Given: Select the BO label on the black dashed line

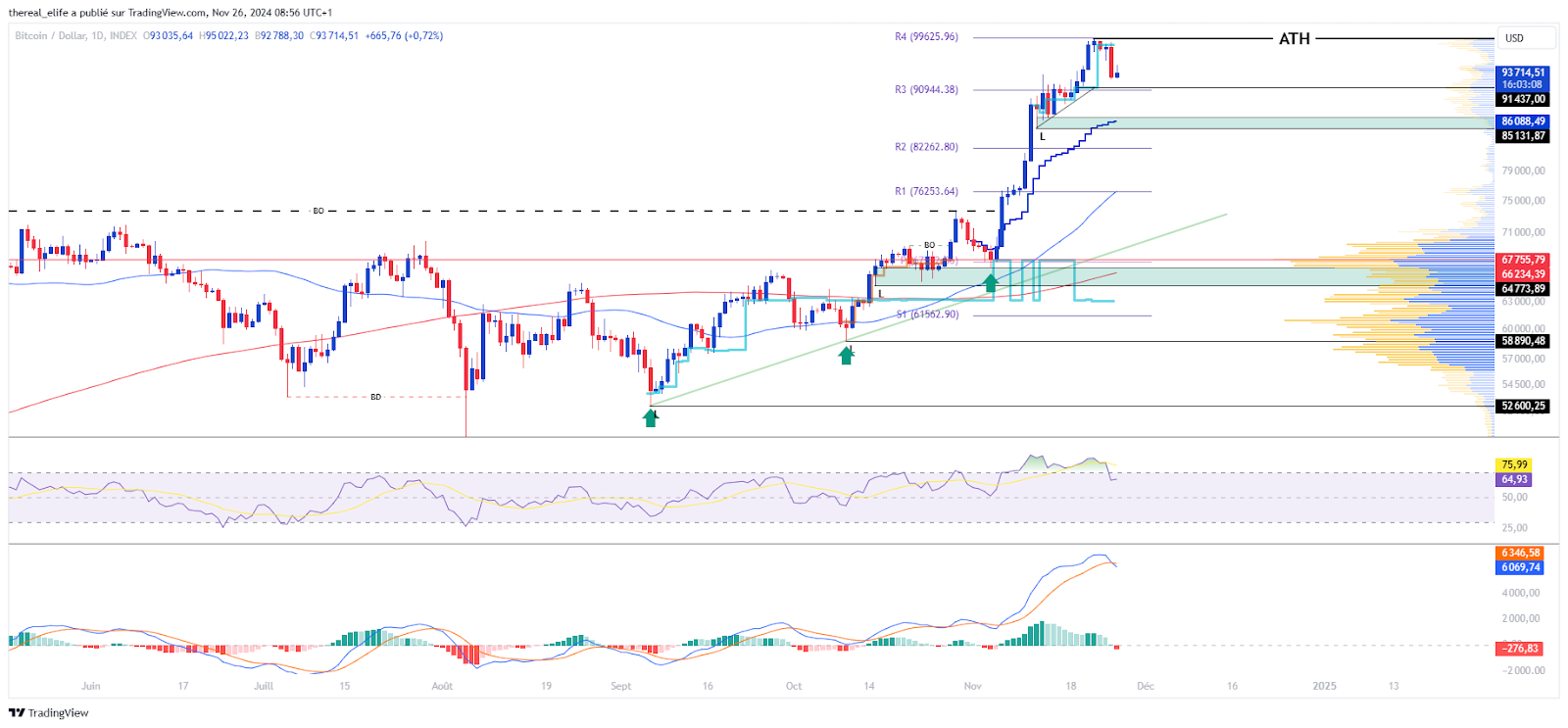Looking at the screenshot, I should click(x=318, y=212).
